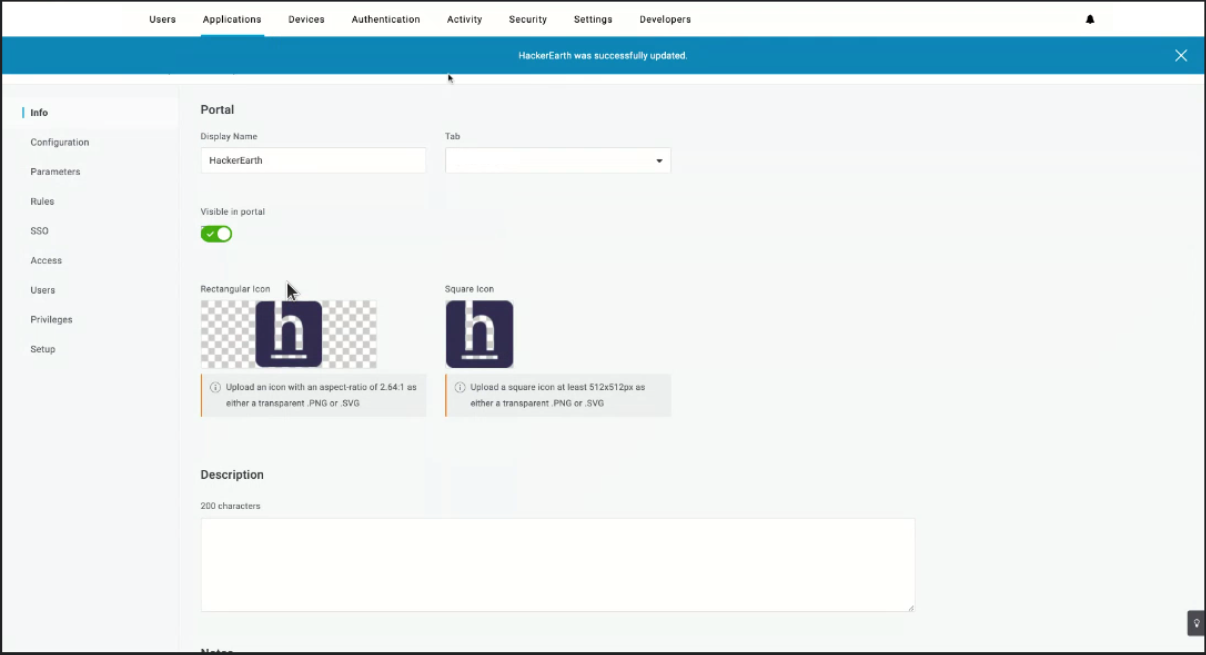This screenshot has height=655, width=1206.
Task: Open the Settings menu
Action: (593, 19)
